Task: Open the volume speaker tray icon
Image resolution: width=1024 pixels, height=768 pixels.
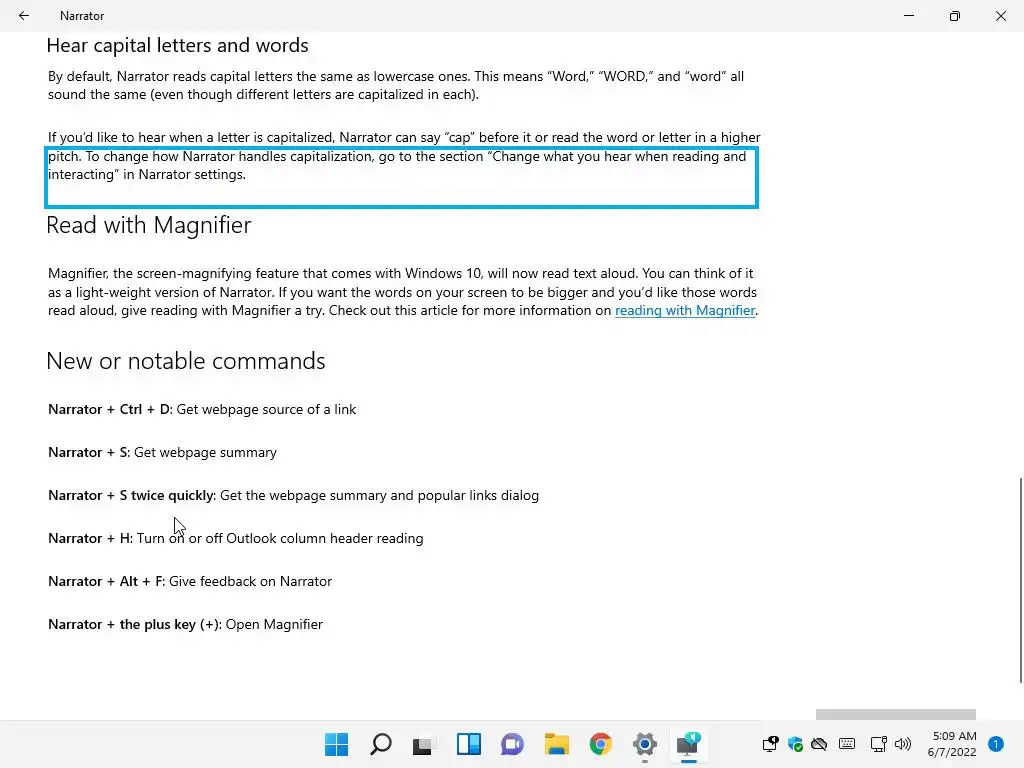Action: click(x=903, y=744)
